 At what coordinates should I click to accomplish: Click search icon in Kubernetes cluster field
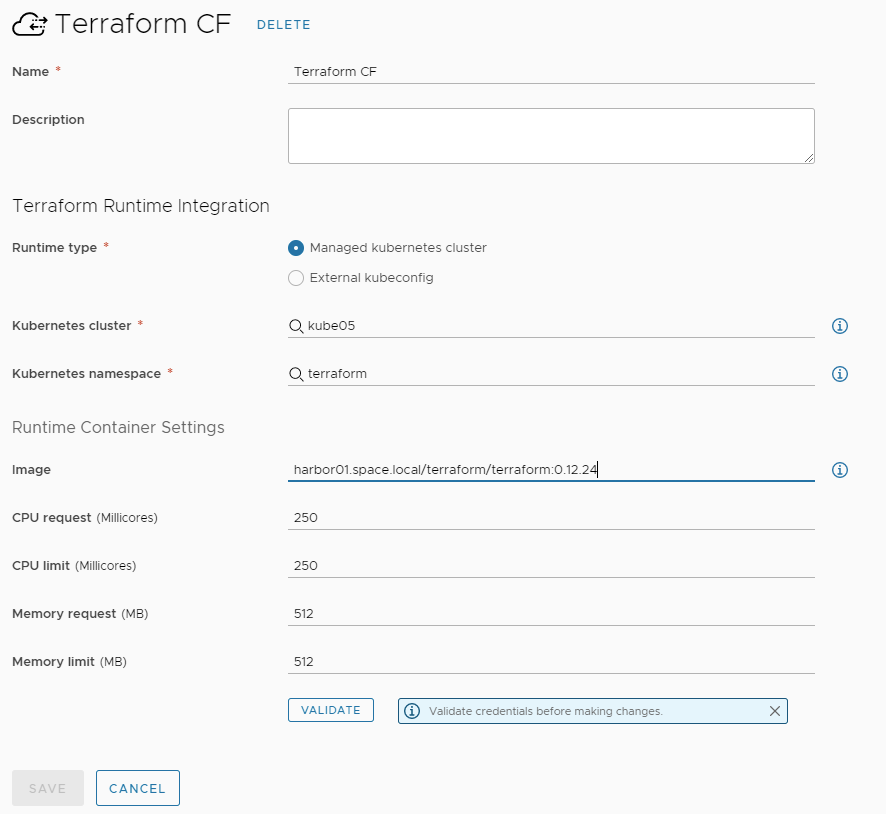(x=296, y=326)
